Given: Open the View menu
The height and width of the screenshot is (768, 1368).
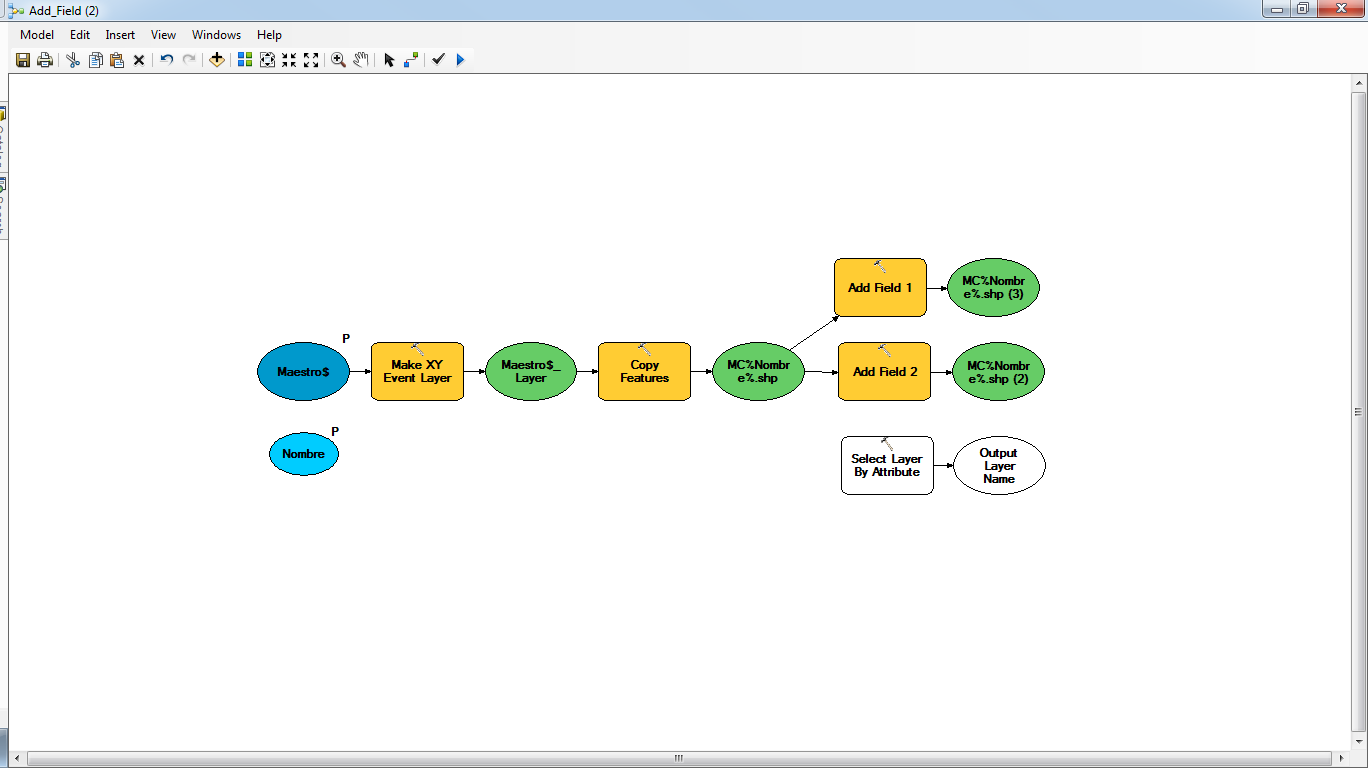Looking at the screenshot, I should point(164,35).
